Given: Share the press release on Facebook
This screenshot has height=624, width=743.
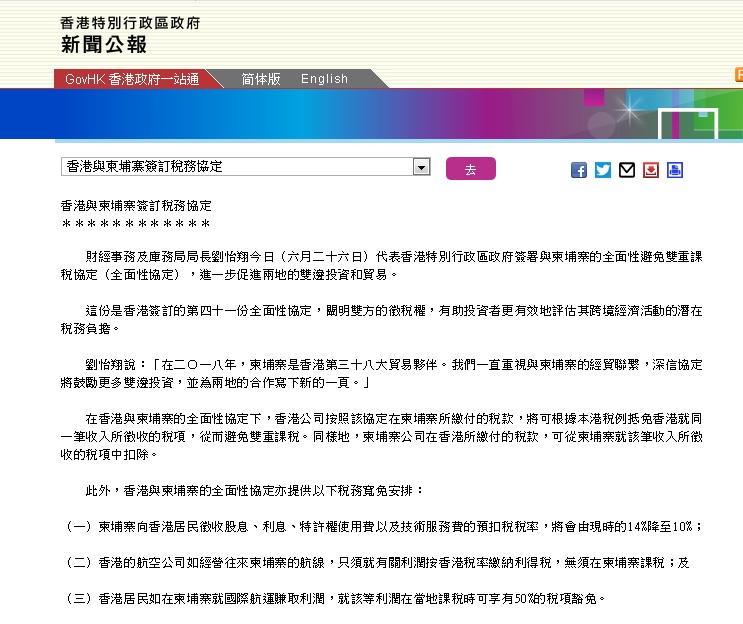Looking at the screenshot, I should pos(579,170).
